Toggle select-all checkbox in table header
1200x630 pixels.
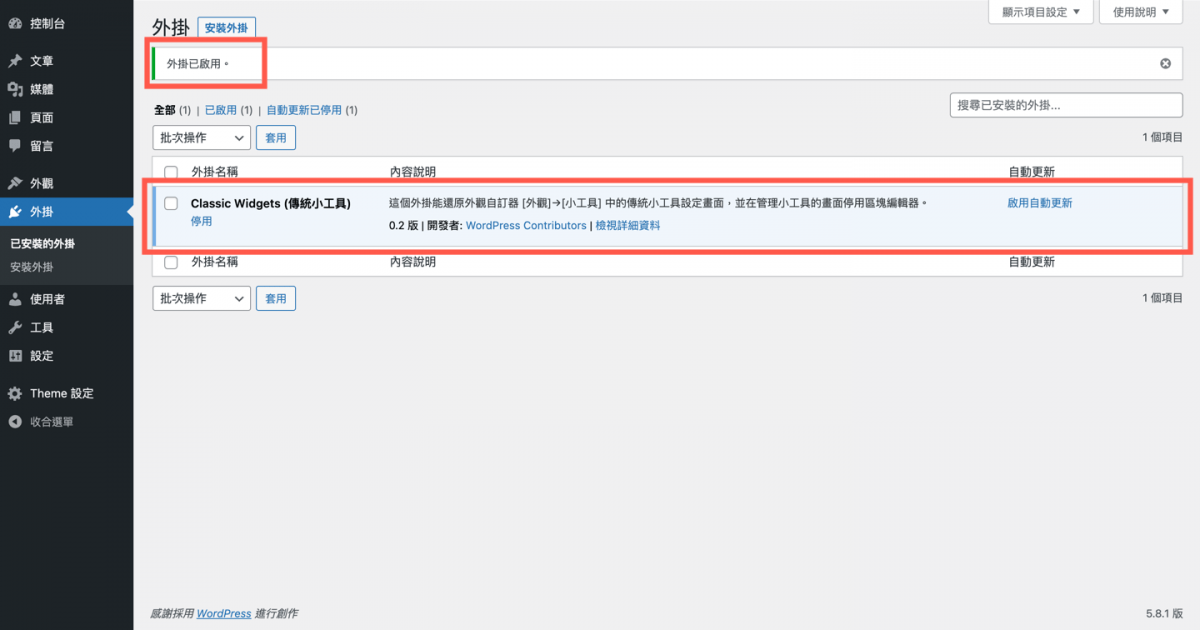tap(171, 172)
